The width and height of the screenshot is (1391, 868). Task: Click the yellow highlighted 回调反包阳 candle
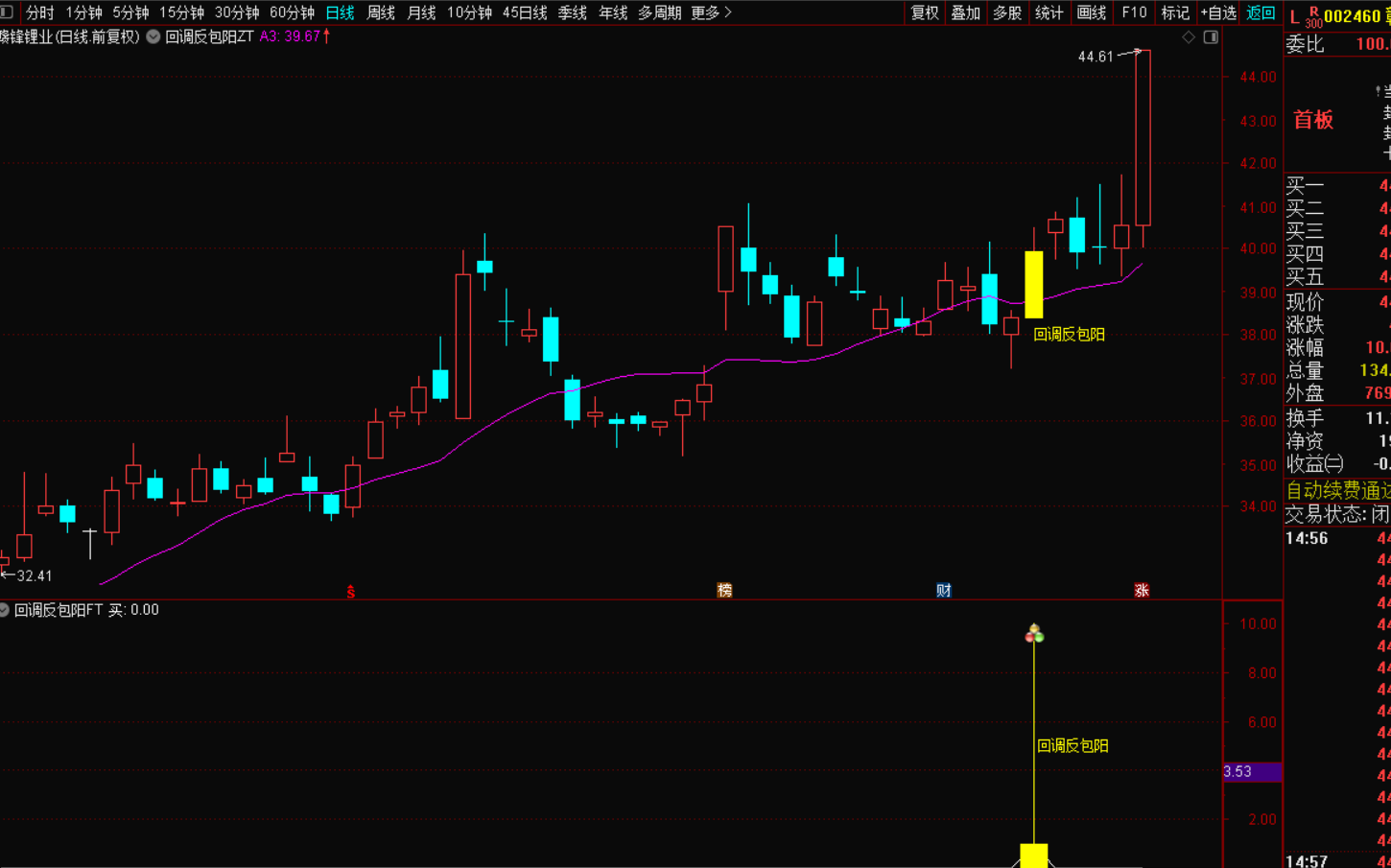(x=1033, y=285)
